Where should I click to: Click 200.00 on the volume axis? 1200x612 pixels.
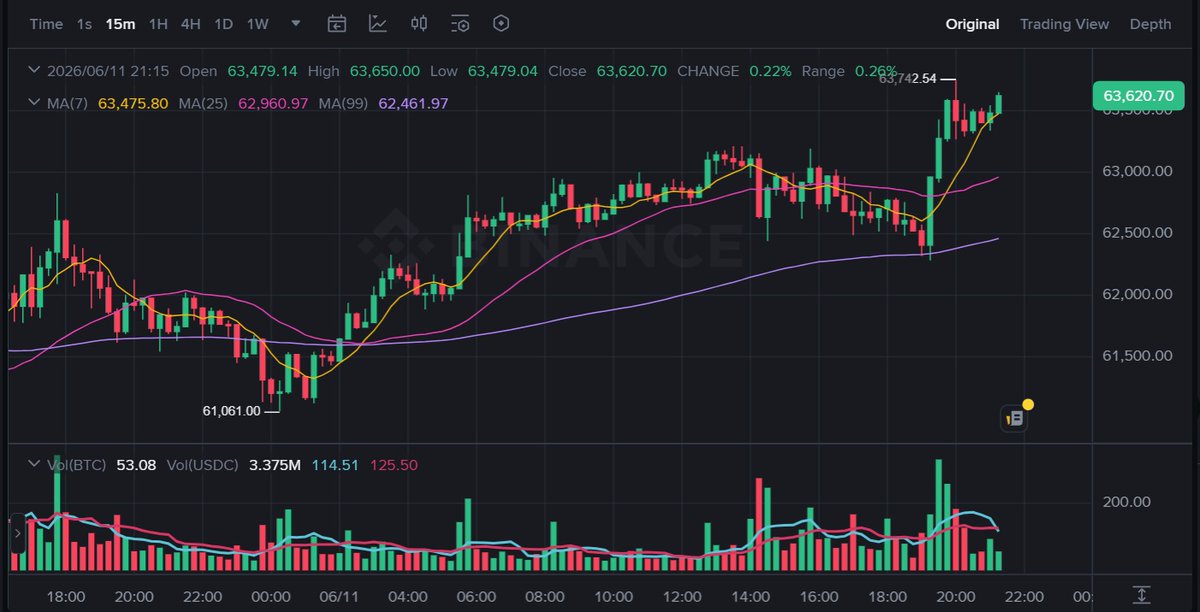point(1126,502)
